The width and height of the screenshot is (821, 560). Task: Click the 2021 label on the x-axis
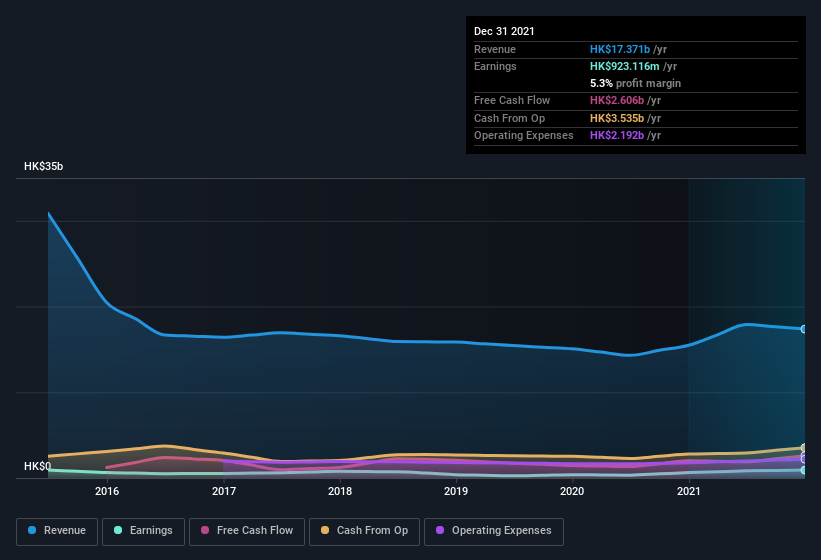pyautogui.click(x=689, y=491)
